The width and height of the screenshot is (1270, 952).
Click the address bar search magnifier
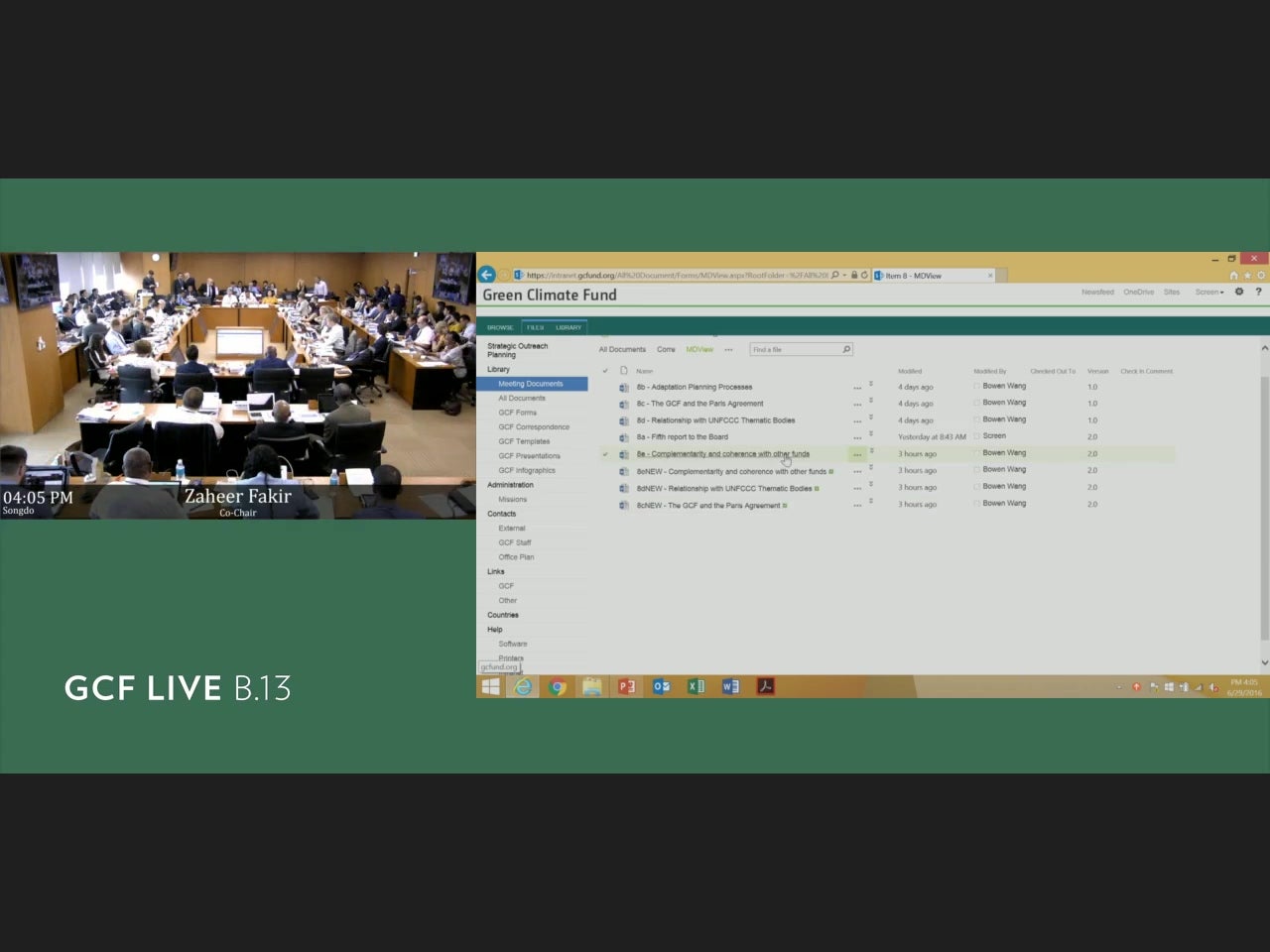pos(835,275)
